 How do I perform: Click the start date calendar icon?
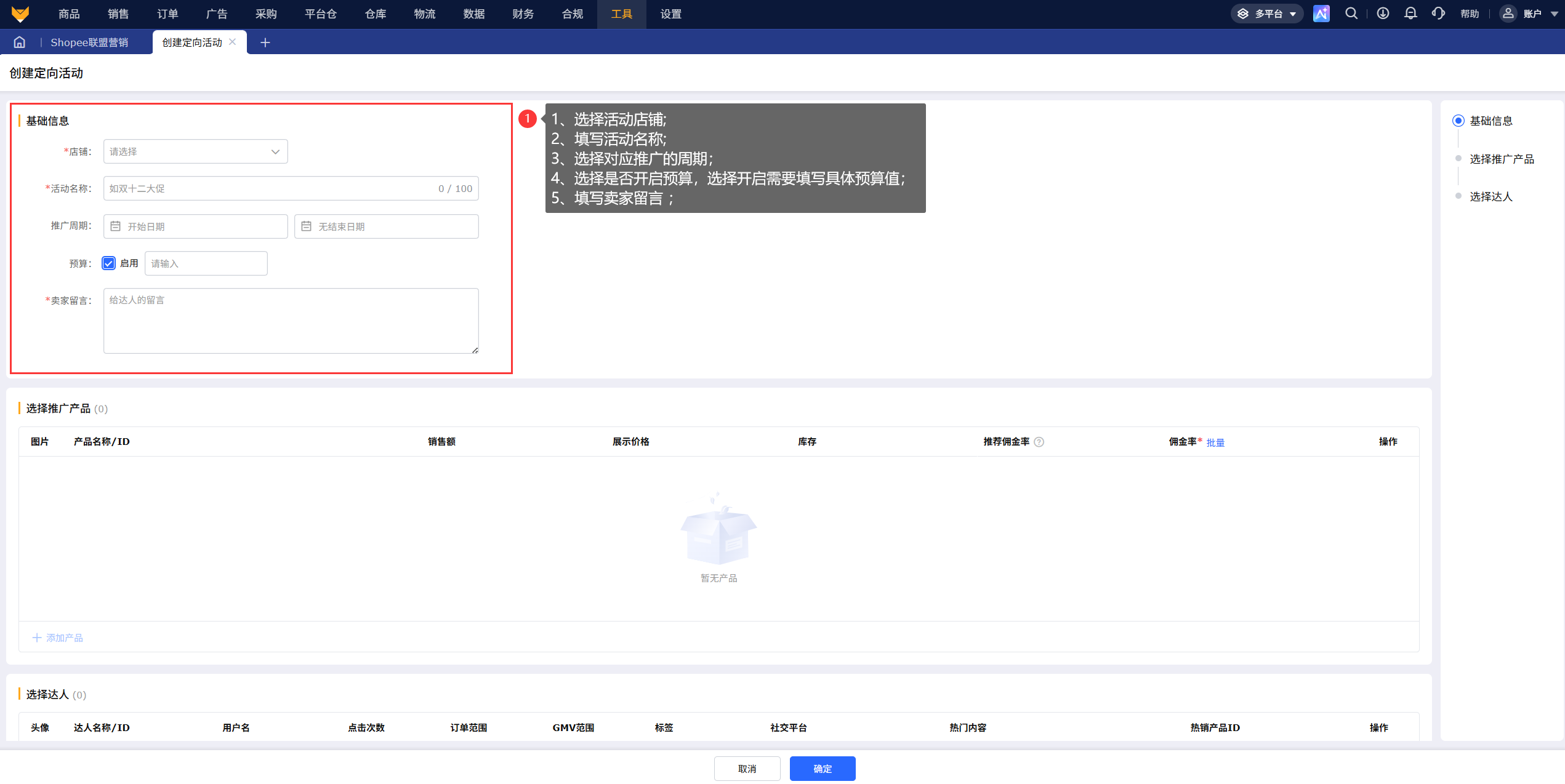115,226
